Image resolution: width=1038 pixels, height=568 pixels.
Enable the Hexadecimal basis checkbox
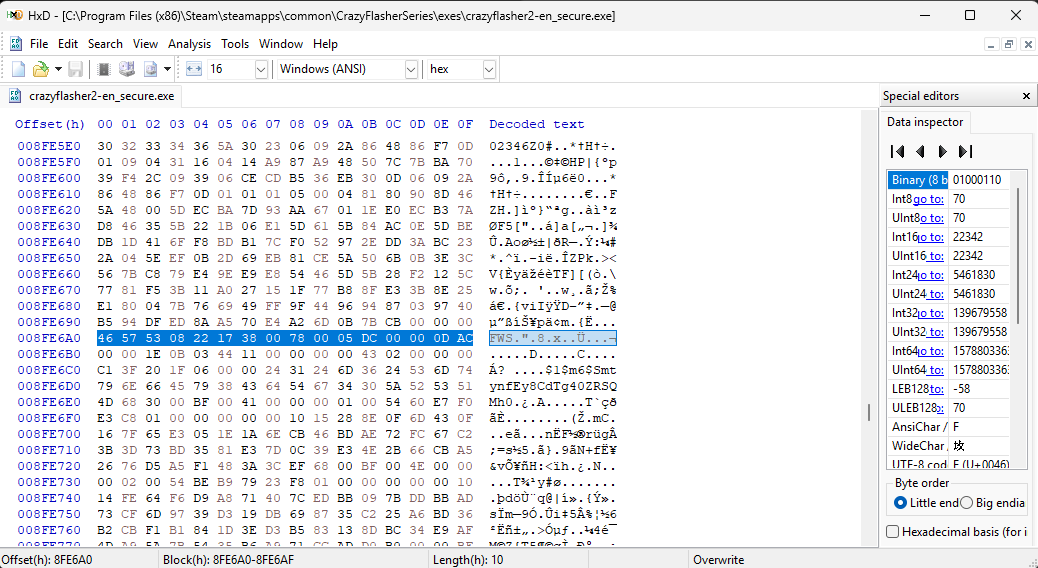click(x=893, y=532)
